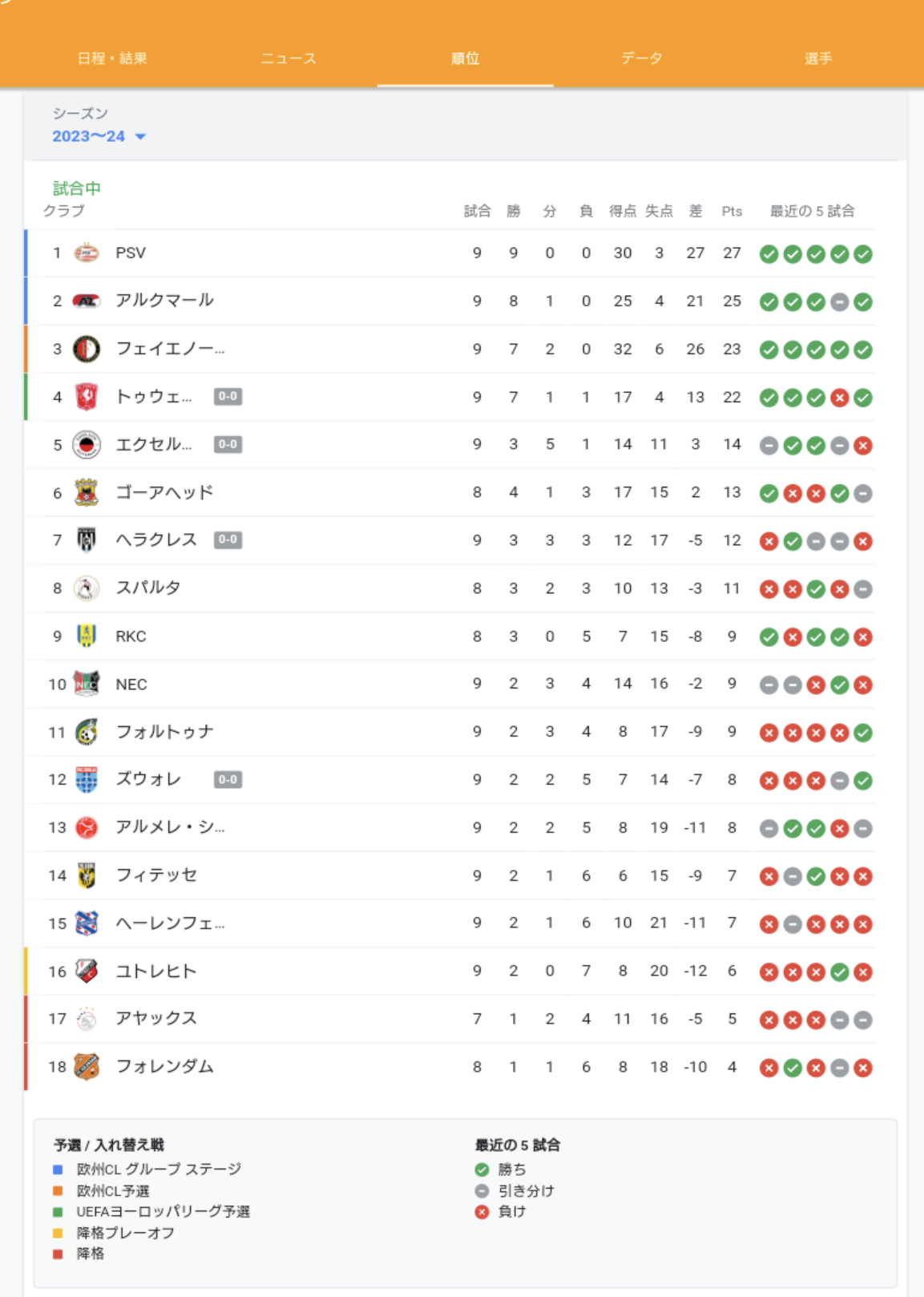The image size is (924, 1297).
Task: Click the Pts column header
Action: pyautogui.click(x=732, y=212)
